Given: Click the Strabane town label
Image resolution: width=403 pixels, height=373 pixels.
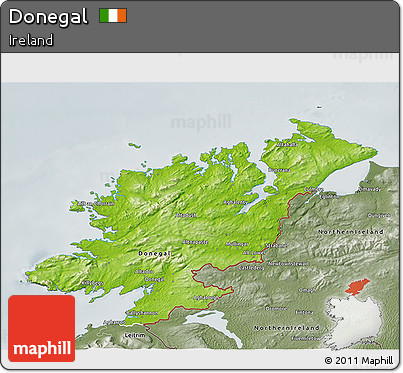Looking at the screenshot, I should [276, 246].
